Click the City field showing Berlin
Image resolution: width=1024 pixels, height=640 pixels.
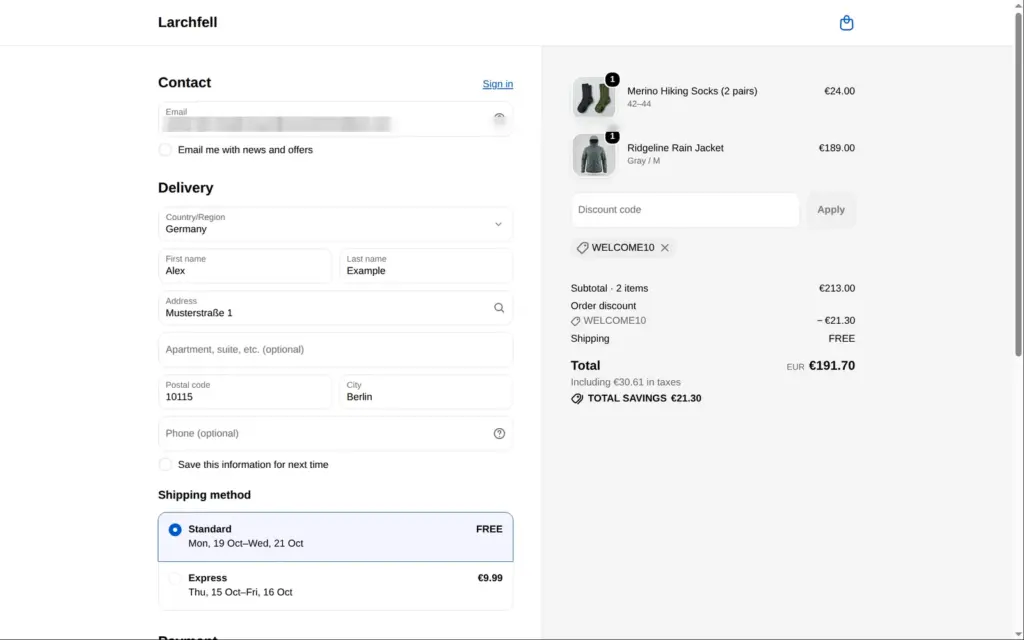(426, 392)
